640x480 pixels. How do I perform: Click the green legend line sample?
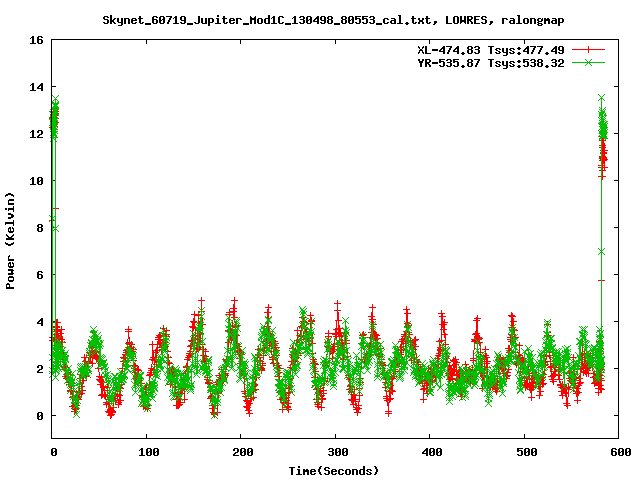[x=588, y=62]
